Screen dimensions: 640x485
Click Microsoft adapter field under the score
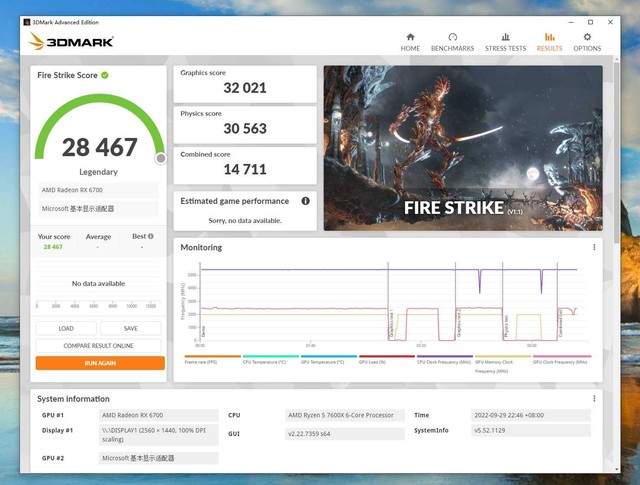tap(98, 209)
